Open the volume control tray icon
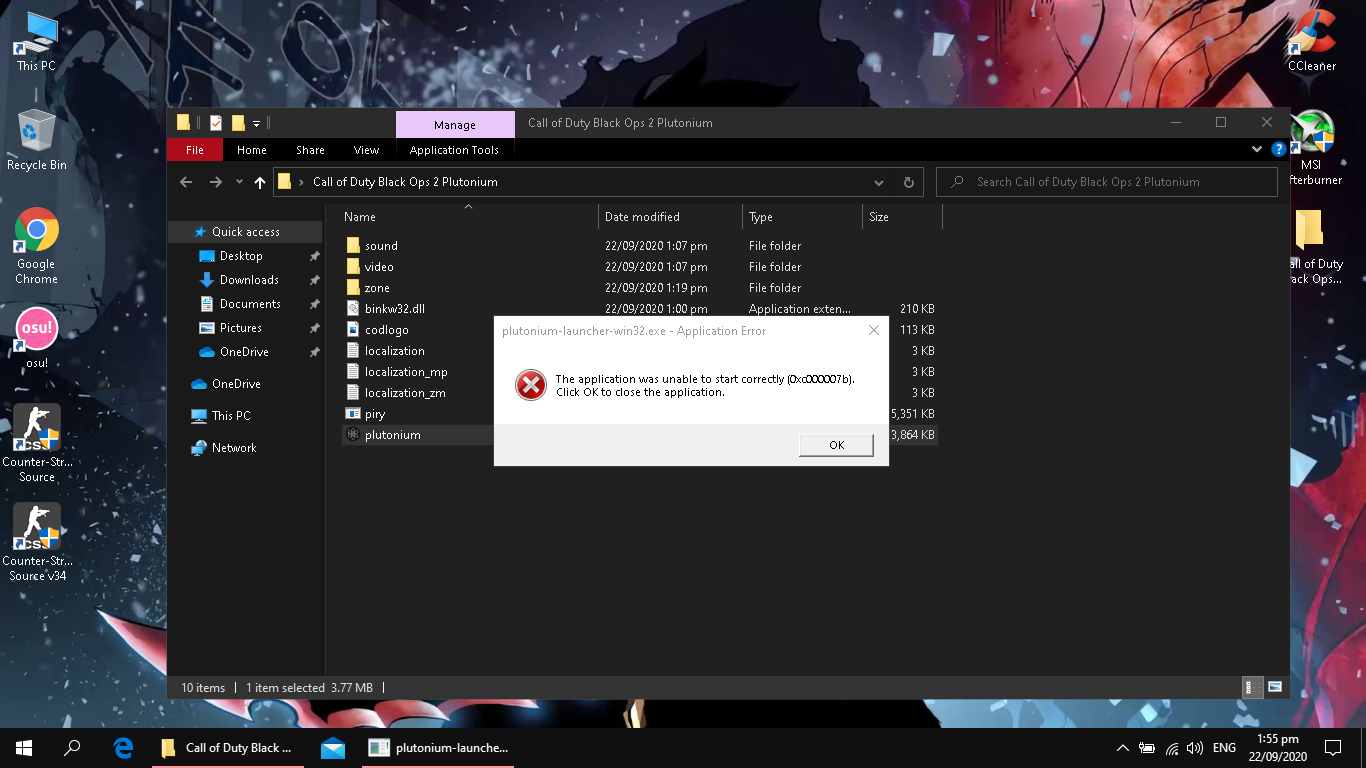This screenshot has width=1366, height=768. coord(1194,747)
